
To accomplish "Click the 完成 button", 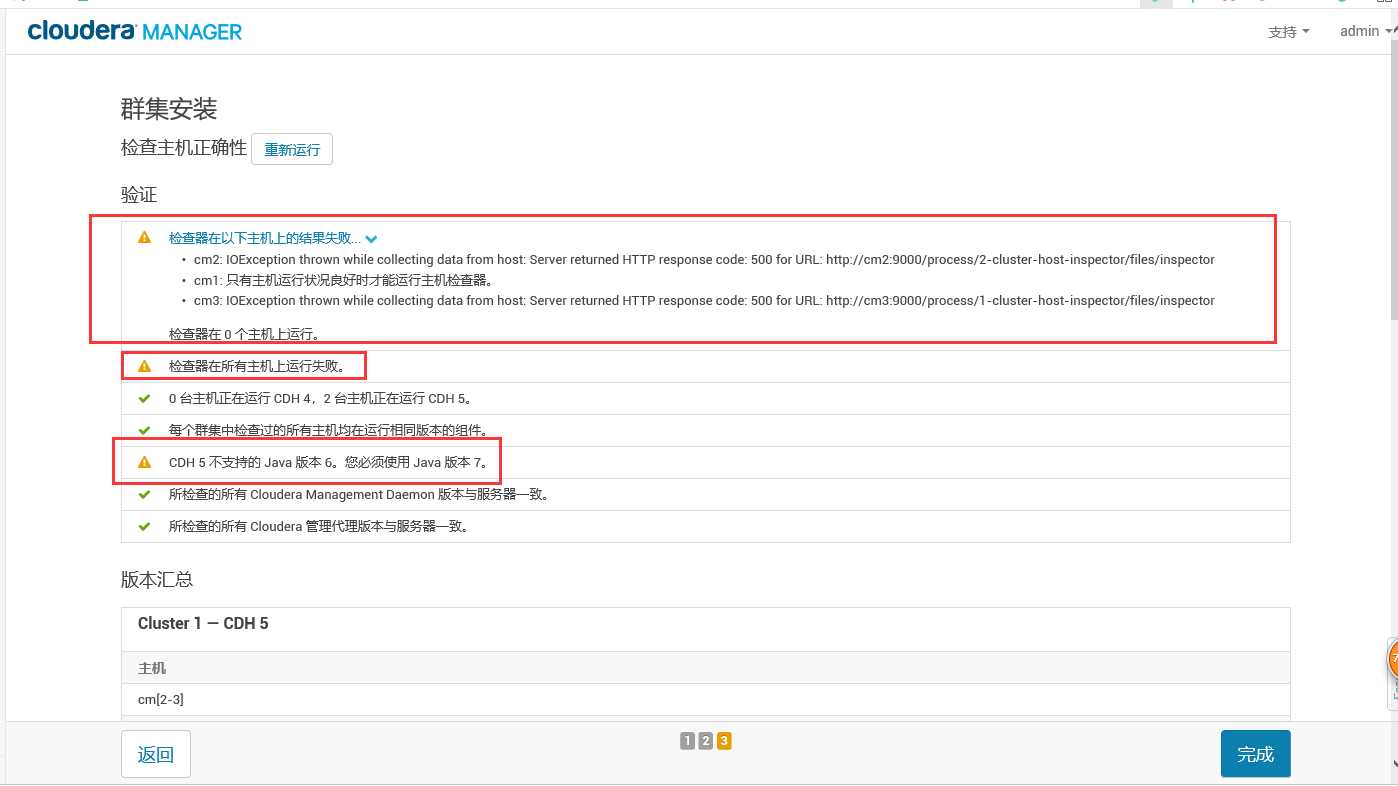I will point(1255,754).
